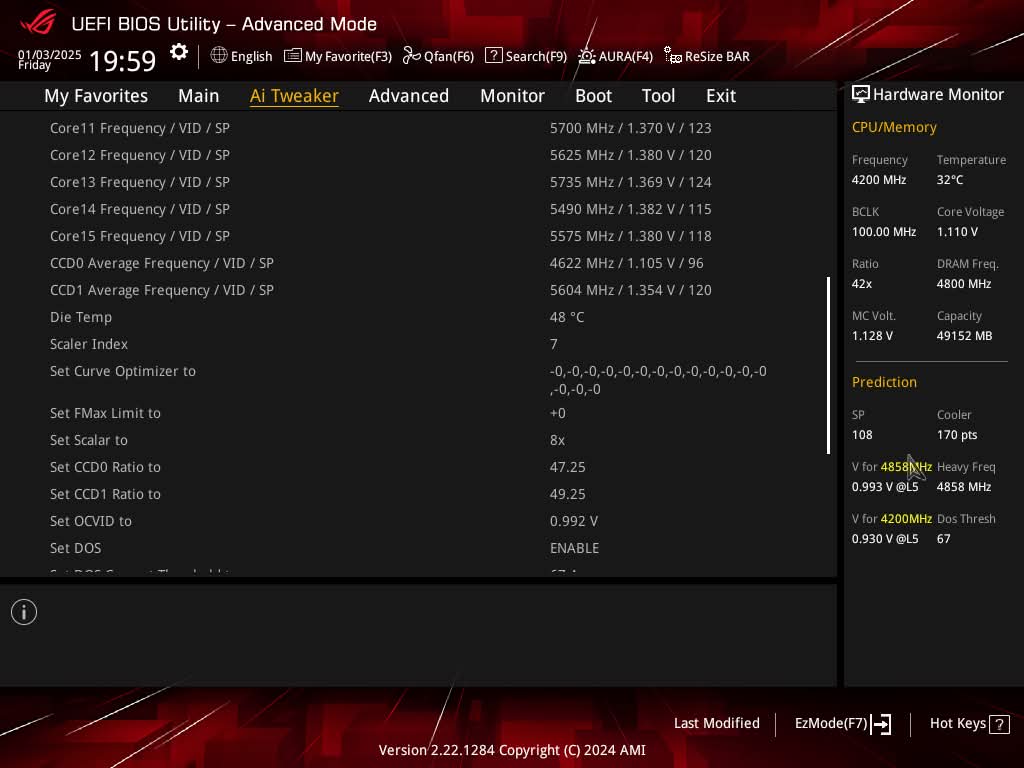Click the vertical scrollbar thumb
The width and height of the screenshot is (1024, 768).
point(828,365)
